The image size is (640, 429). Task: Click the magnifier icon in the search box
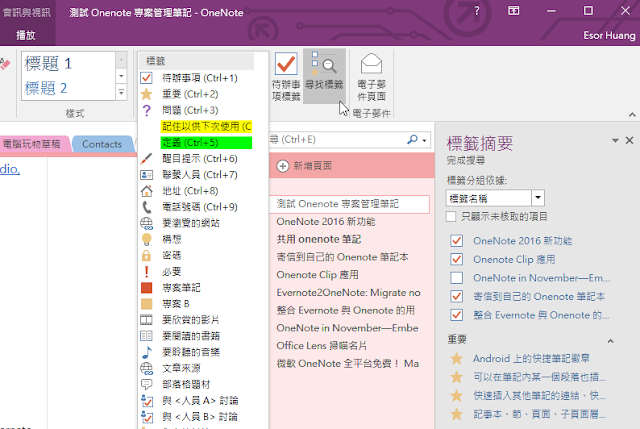click(412, 140)
